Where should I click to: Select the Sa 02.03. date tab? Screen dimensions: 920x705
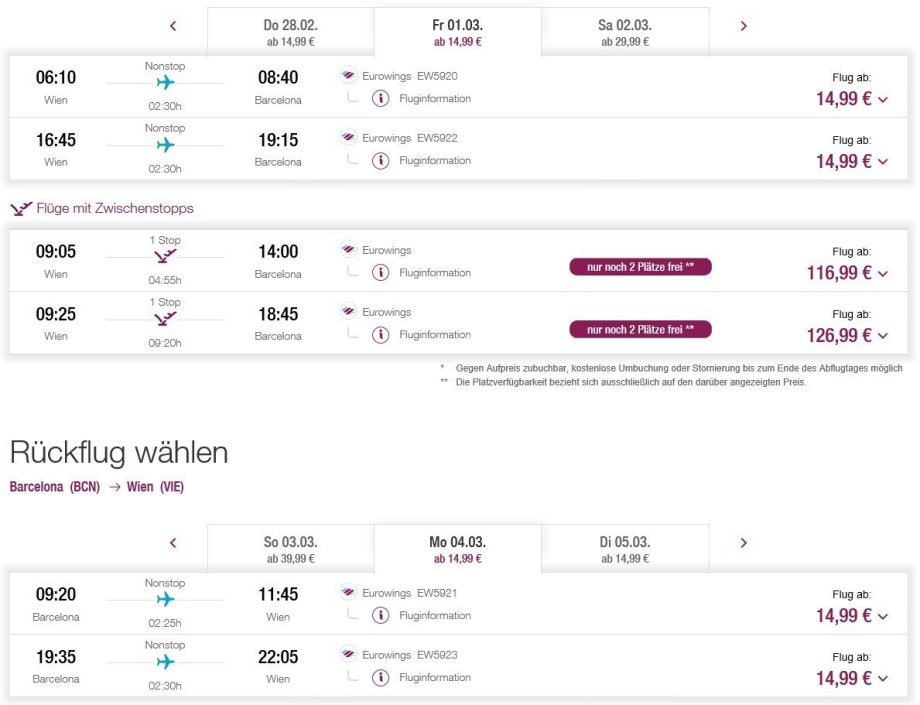coord(624,32)
